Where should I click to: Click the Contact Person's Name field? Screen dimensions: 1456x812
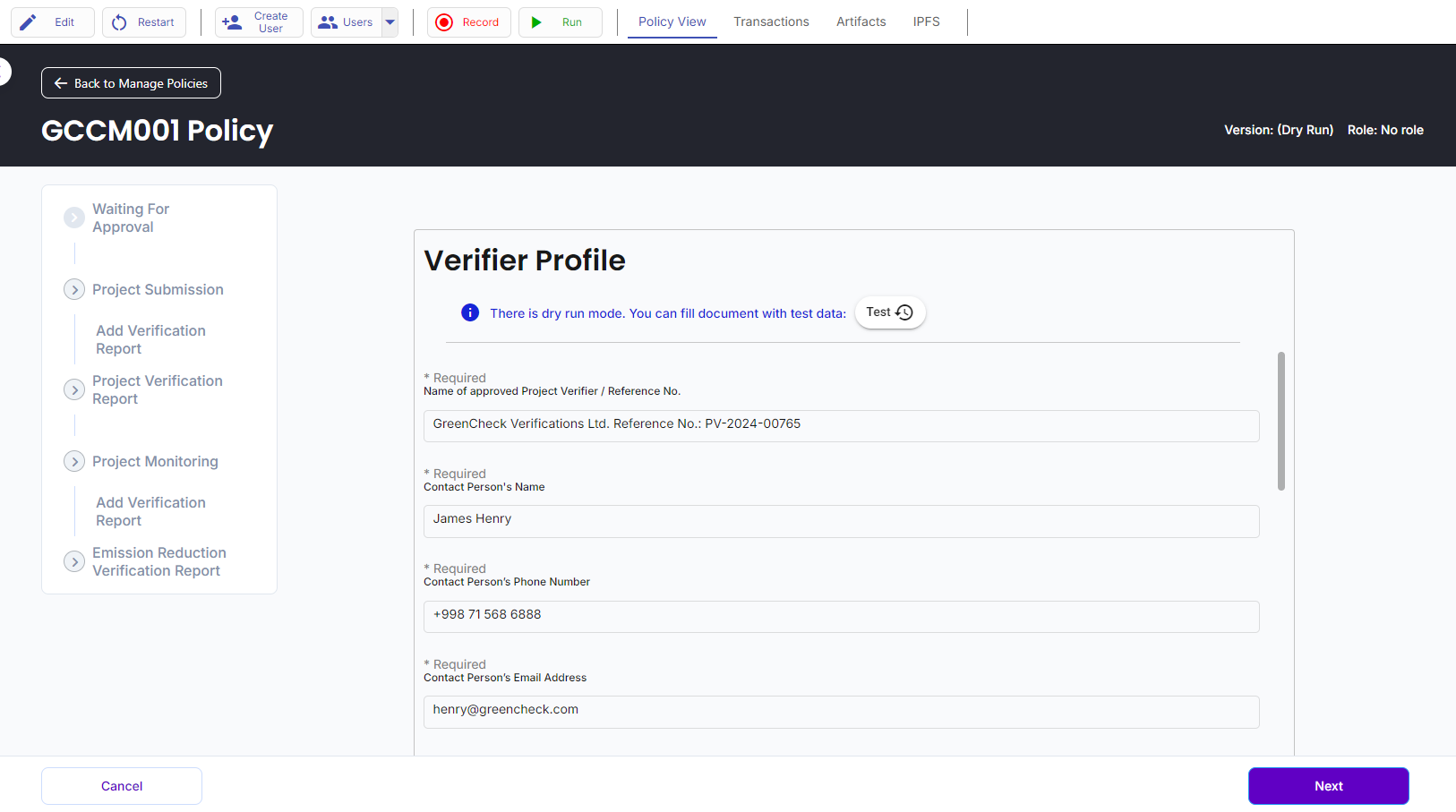841,520
